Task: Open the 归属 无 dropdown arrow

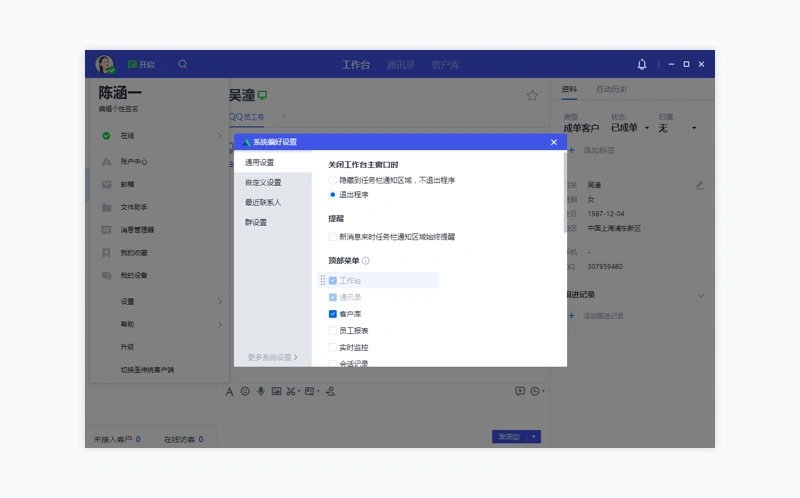Action: [x=694, y=128]
